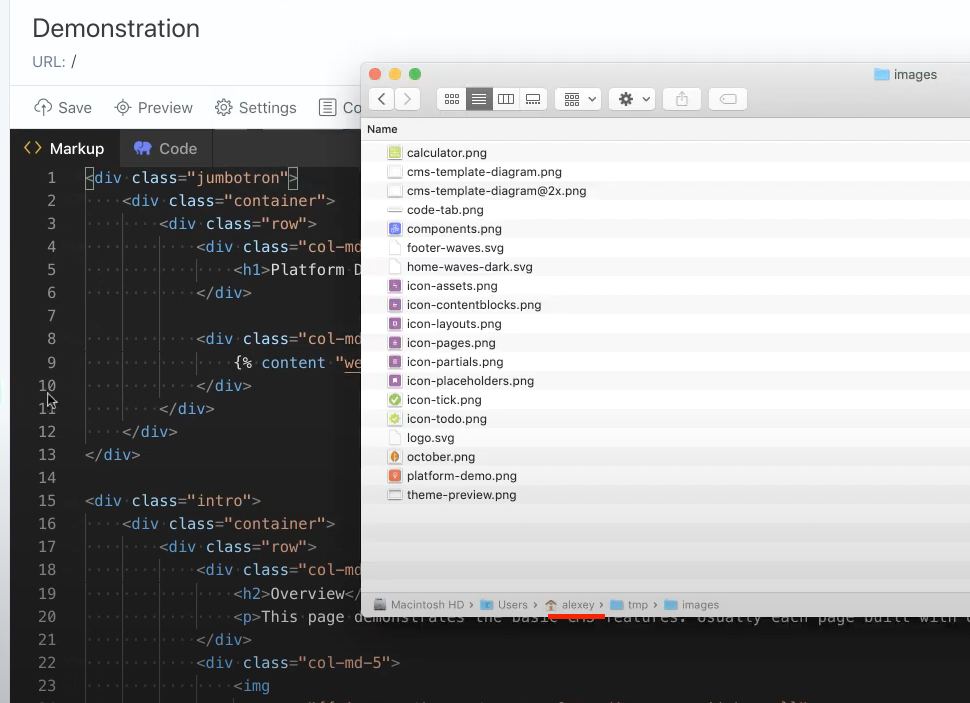Select theme-preview.png file
The height and width of the screenshot is (703, 970).
(461, 494)
